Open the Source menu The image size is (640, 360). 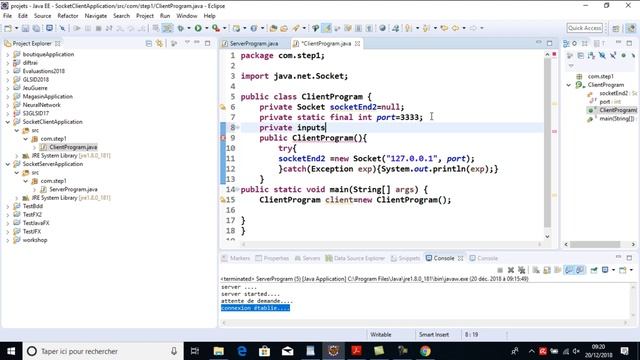pos(42,16)
